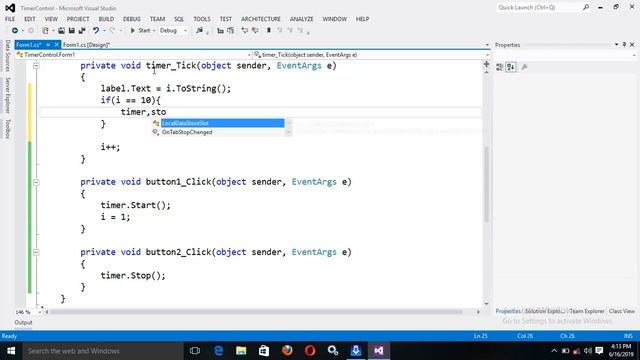This screenshot has height=360, width=640.
Task: Click the taskbar search box
Action: (103, 351)
